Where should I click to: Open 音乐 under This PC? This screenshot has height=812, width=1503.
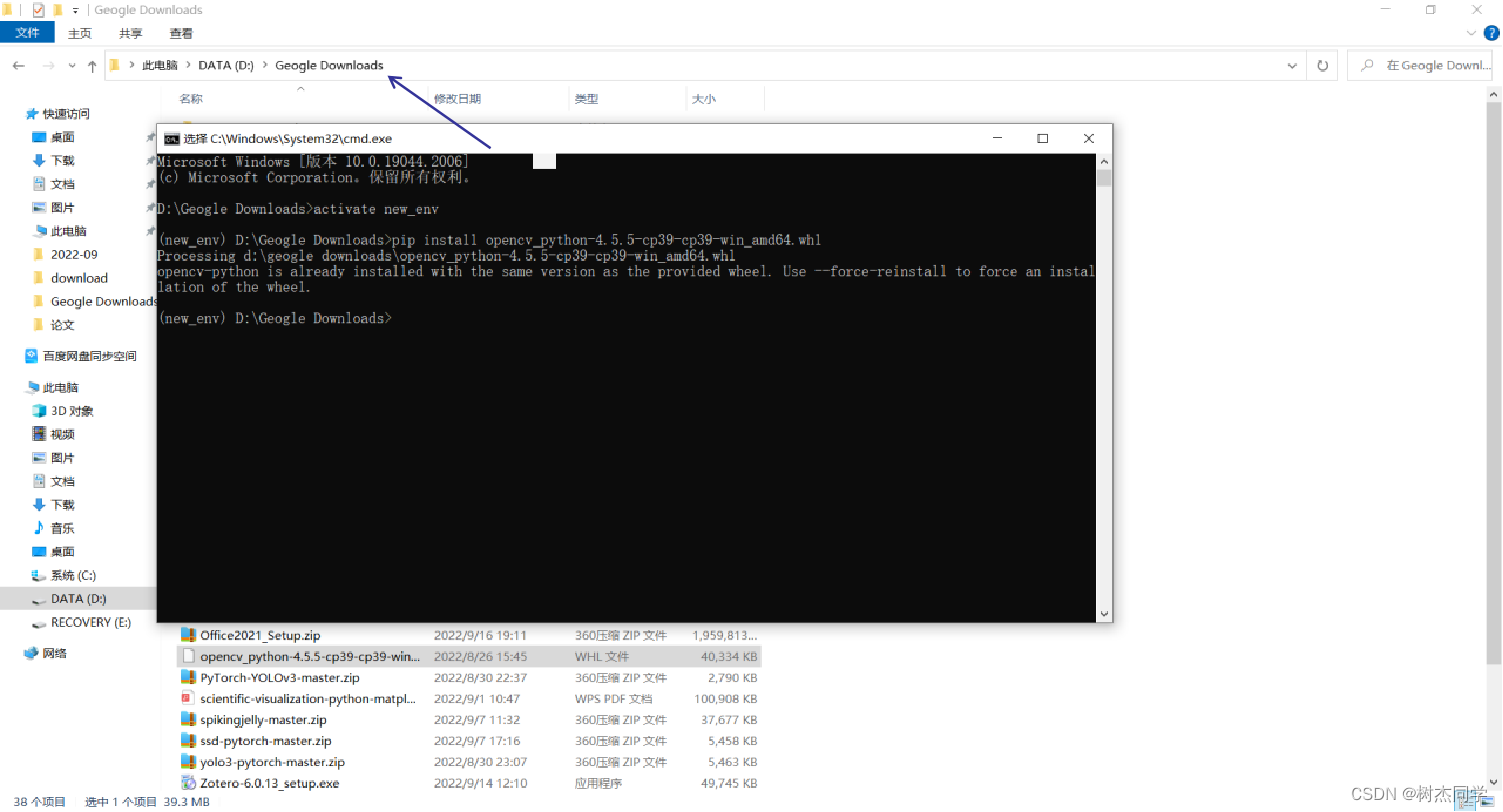coord(62,528)
